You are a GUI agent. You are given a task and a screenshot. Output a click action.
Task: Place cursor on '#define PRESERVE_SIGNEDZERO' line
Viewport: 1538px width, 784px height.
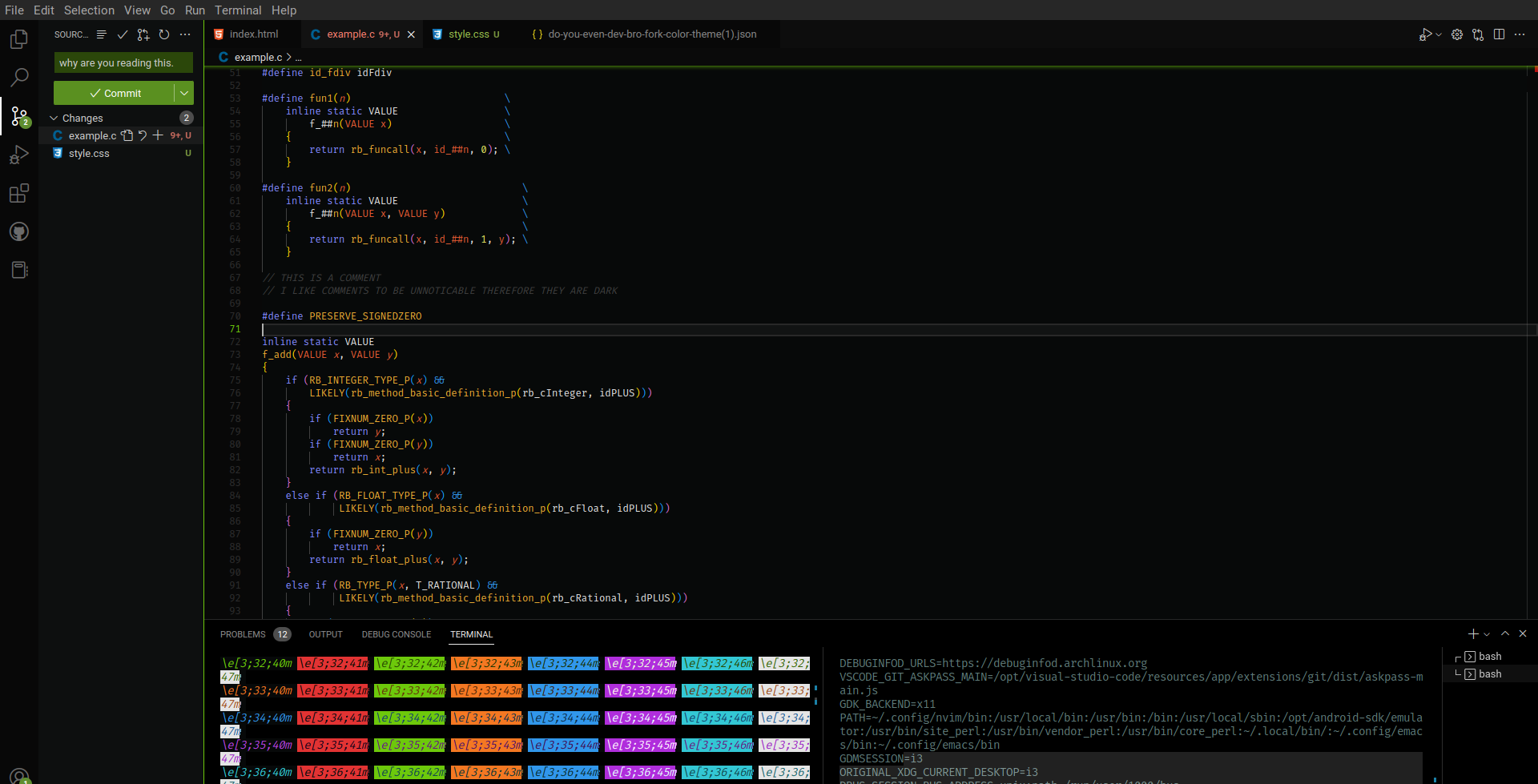point(341,316)
